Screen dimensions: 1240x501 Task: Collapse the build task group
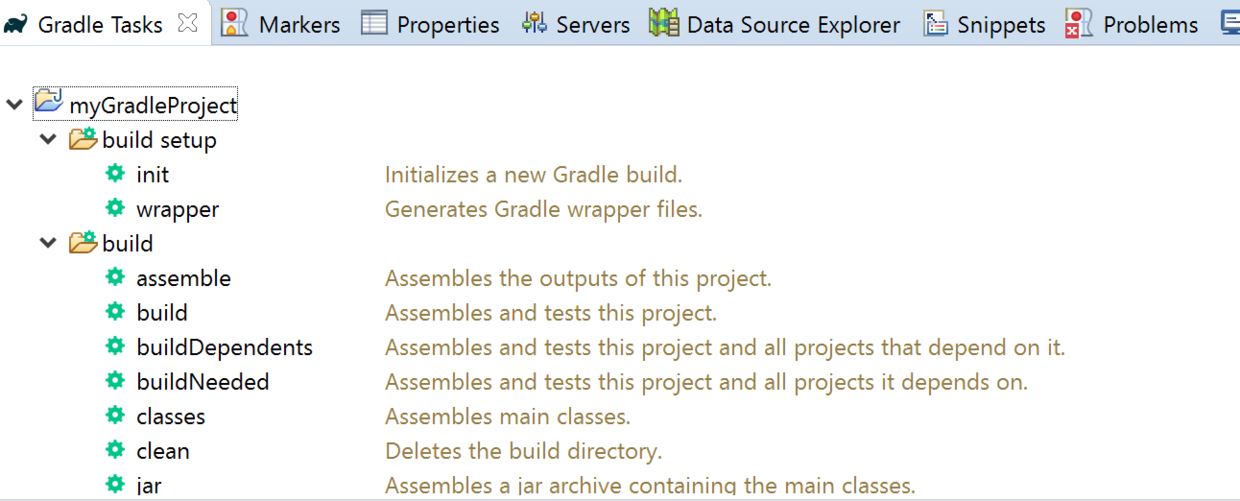[48, 243]
